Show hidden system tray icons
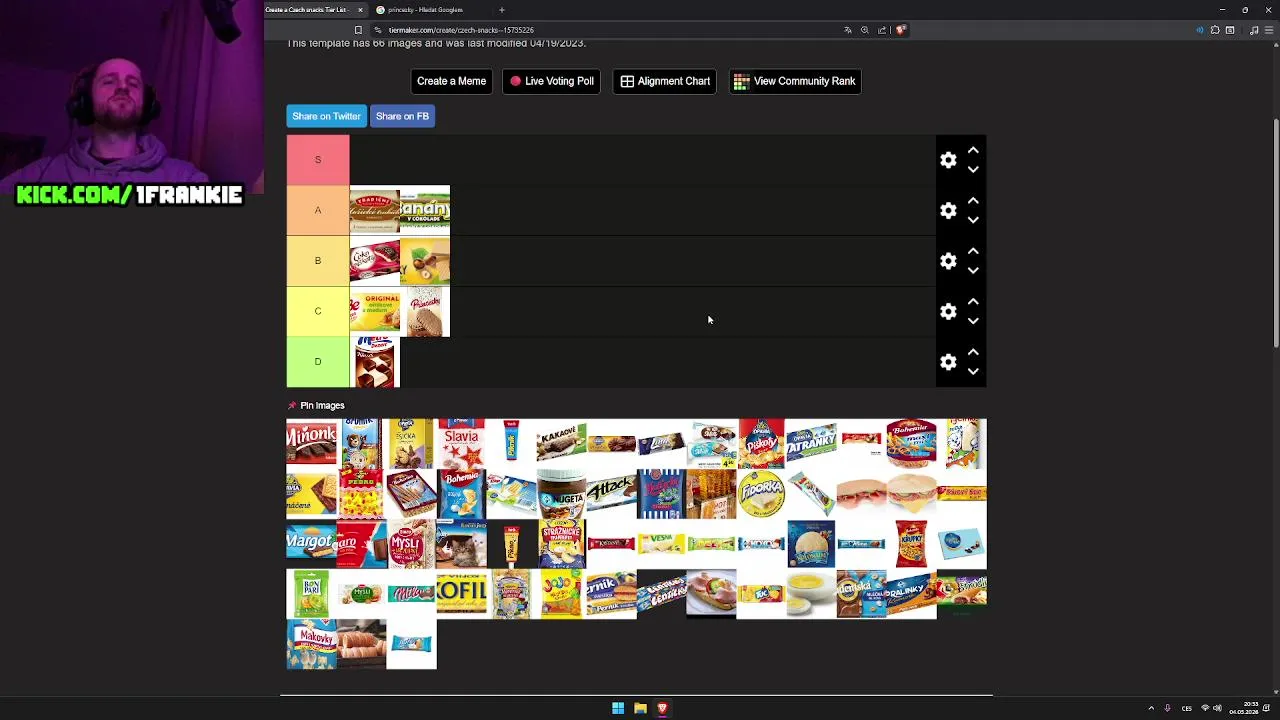Viewport: 1280px width, 720px height. coord(1151,708)
